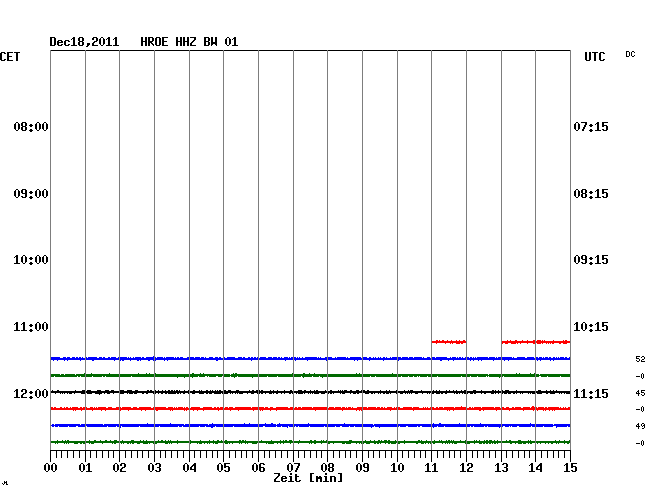
Task: Click the short red trace spanning minutes 13 to 15
Action: pyautogui.click(x=536, y=342)
